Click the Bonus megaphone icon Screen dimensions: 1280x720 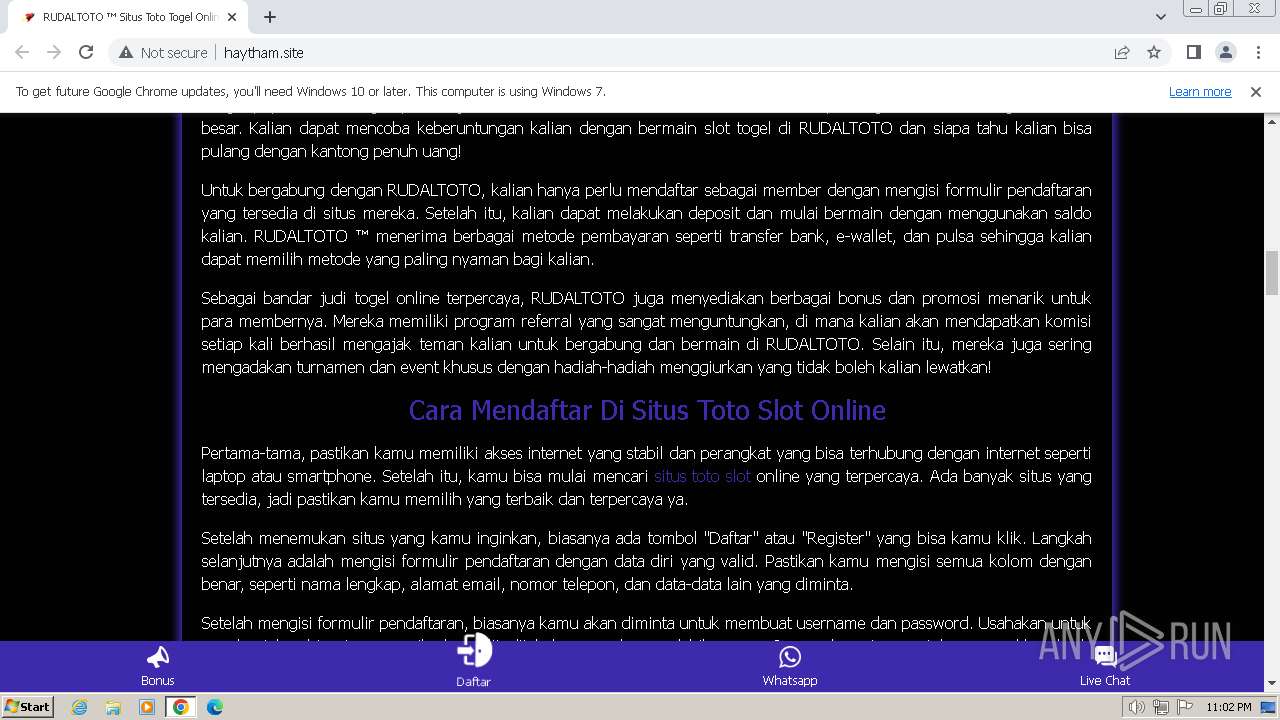click(x=157, y=657)
